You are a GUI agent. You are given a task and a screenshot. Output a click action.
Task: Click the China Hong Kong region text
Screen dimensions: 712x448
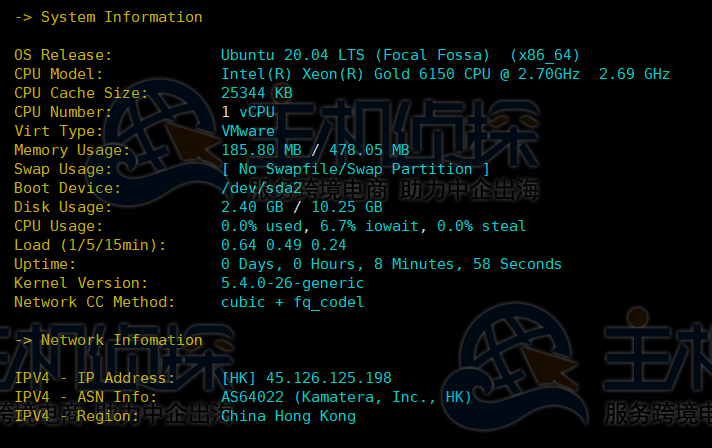[x=288, y=416]
